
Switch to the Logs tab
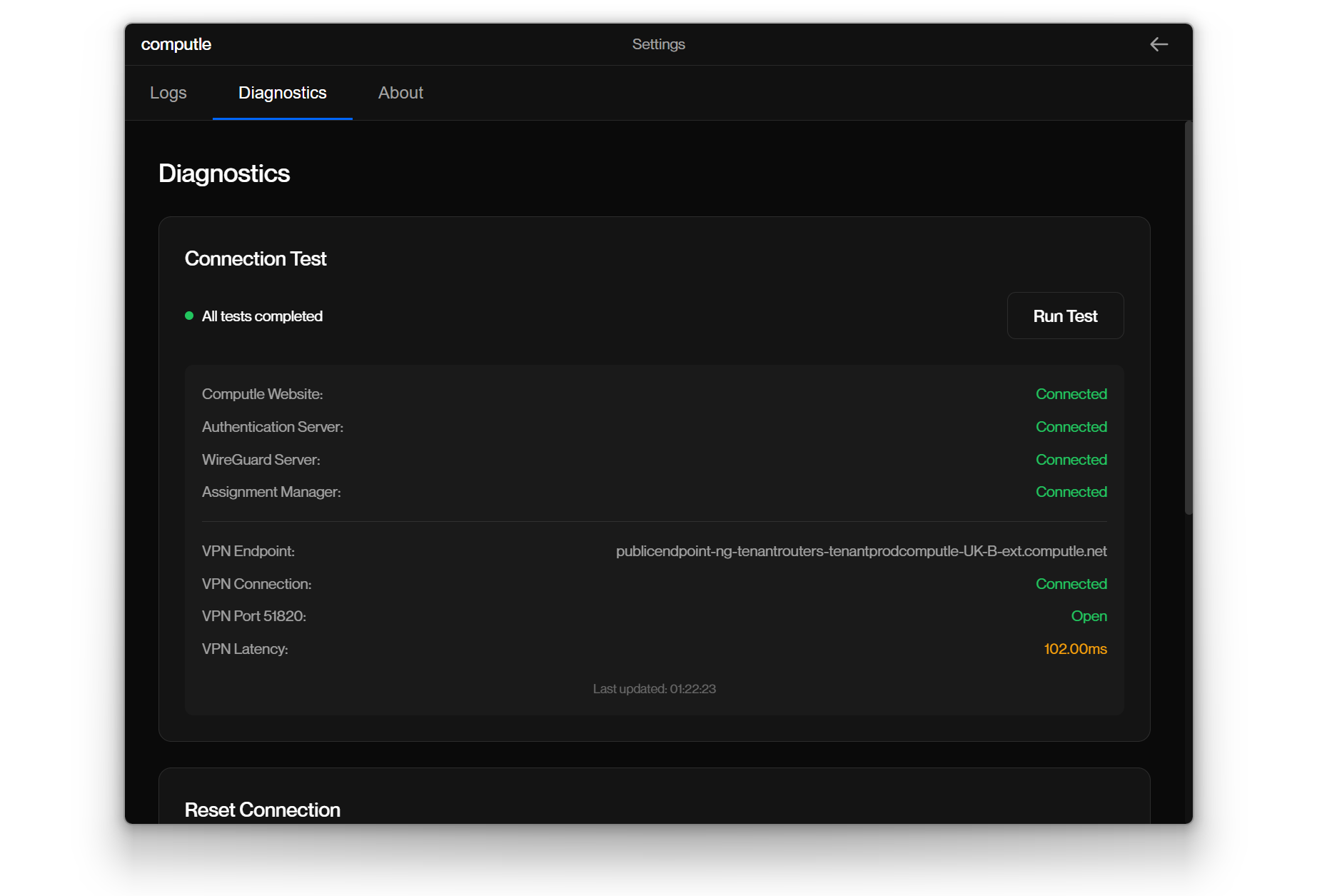(x=168, y=93)
